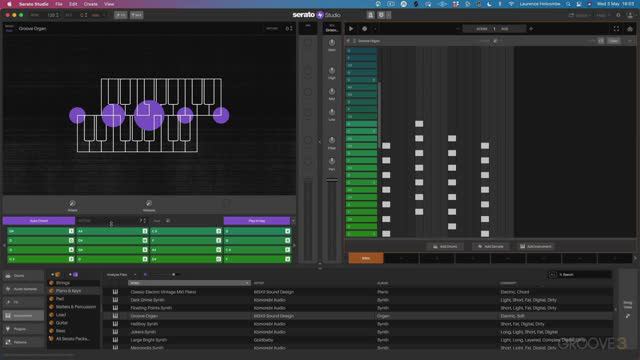Select the Piano & Keys pack
The height and width of the screenshot is (360, 640).
(69, 291)
